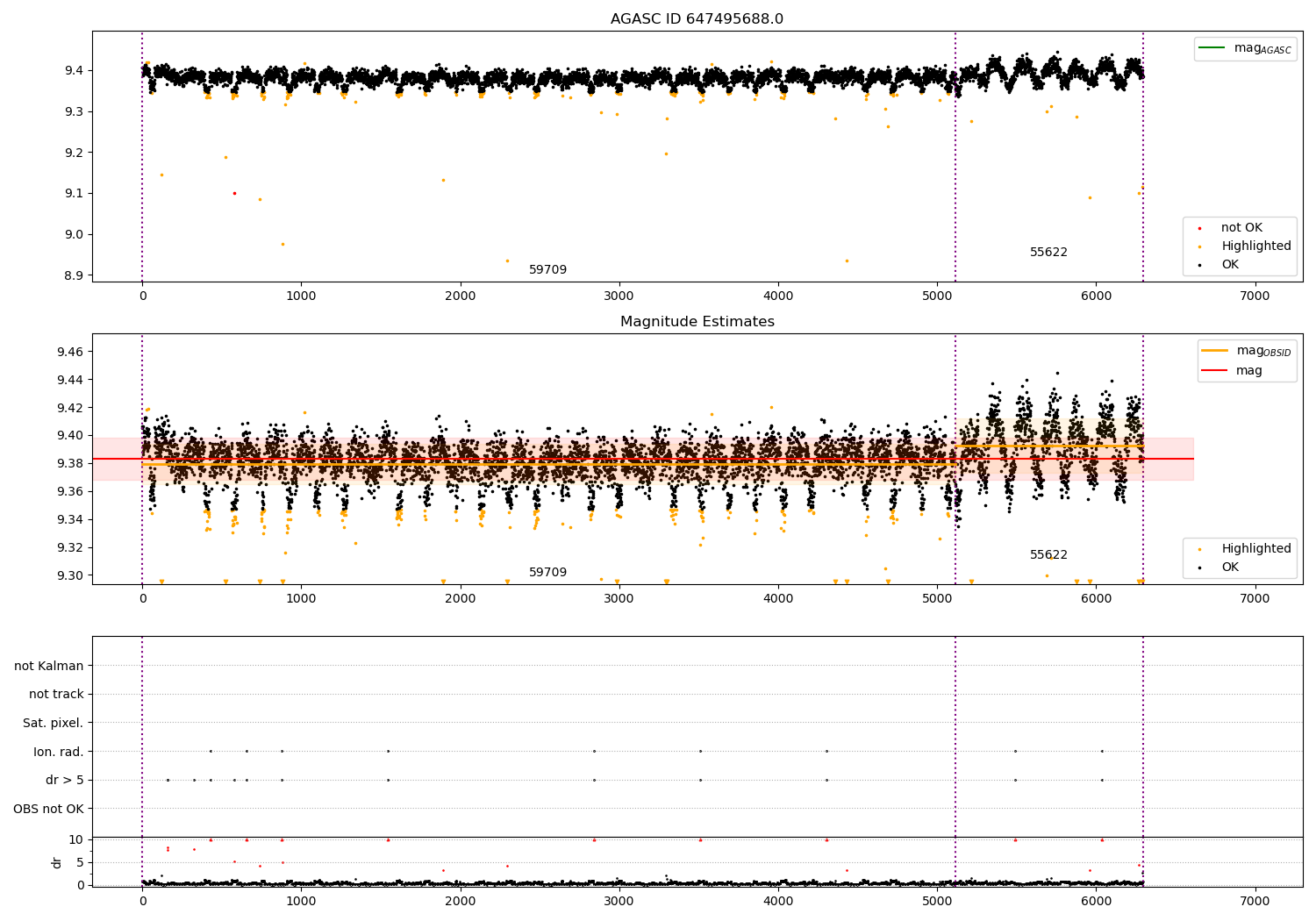Click the "9.36" y-axis tick label
Viewport: 1316px width, 921px height.
tap(68, 491)
